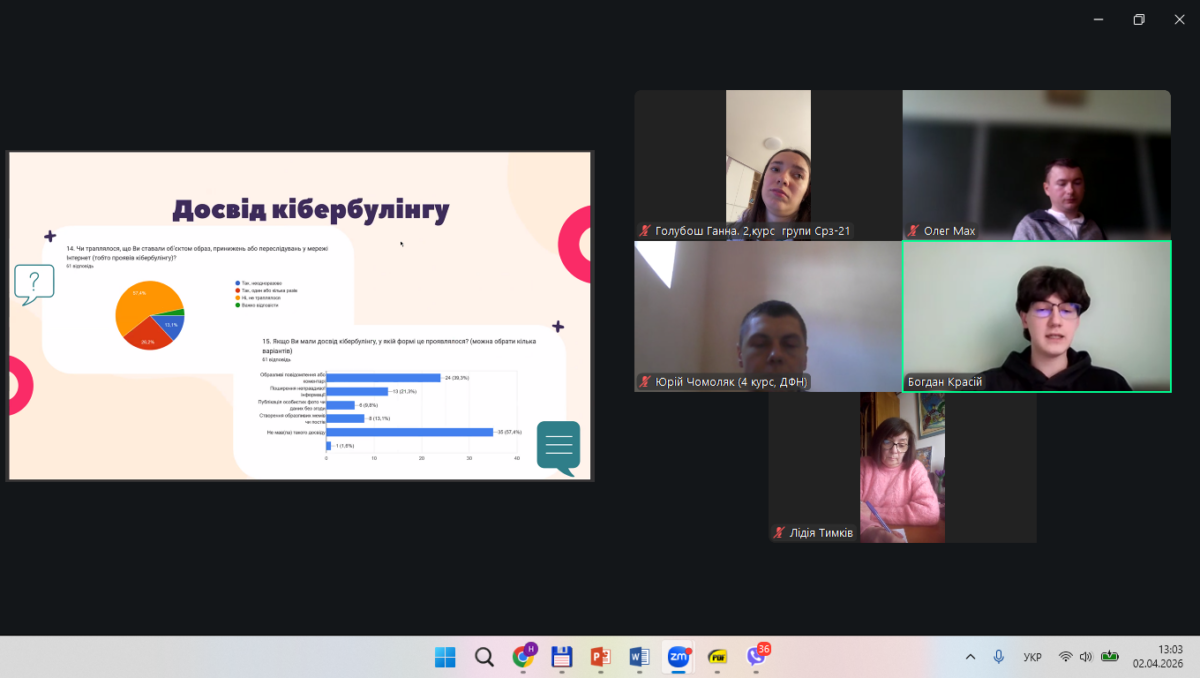
Task: Expand the hidden system tray icons chevron
Action: coord(970,657)
